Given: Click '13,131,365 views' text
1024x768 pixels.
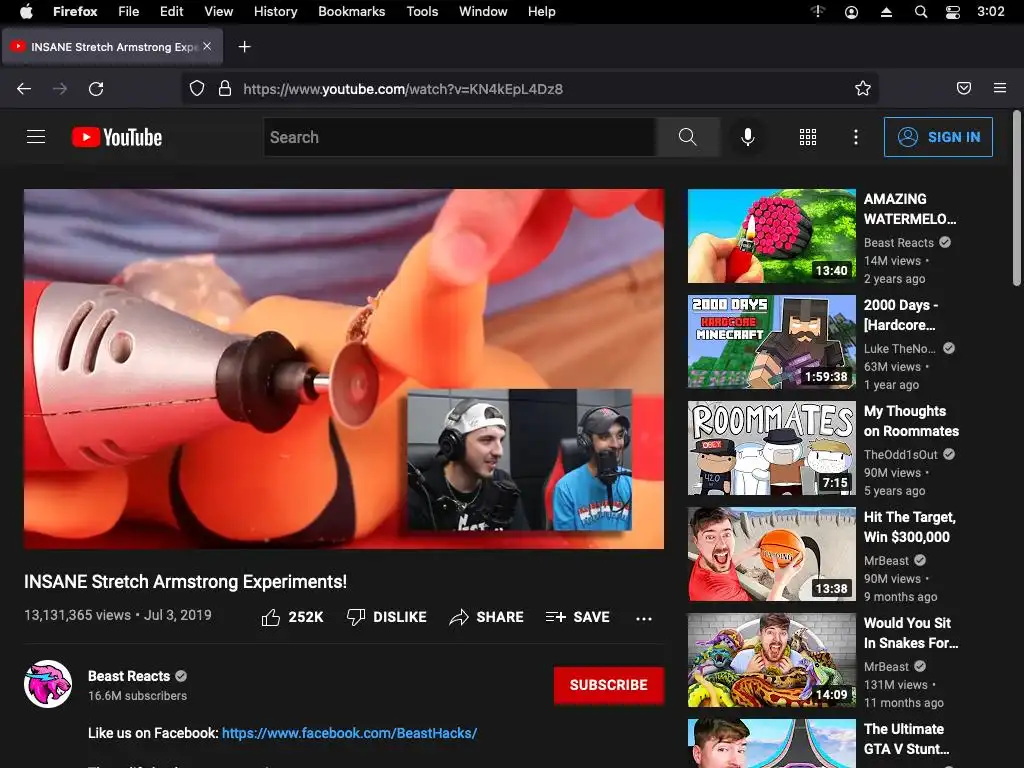Looking at the screenshot, I should (77, 615).
